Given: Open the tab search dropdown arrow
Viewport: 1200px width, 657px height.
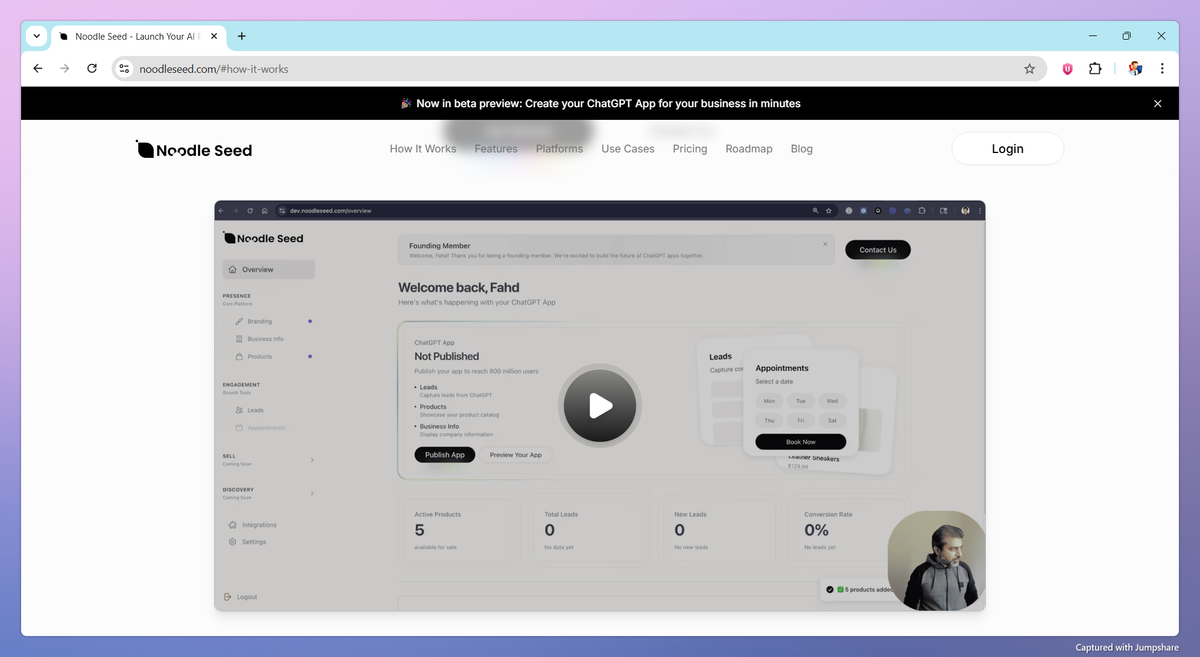Looking at the screenshot, I should coord(37,36).
